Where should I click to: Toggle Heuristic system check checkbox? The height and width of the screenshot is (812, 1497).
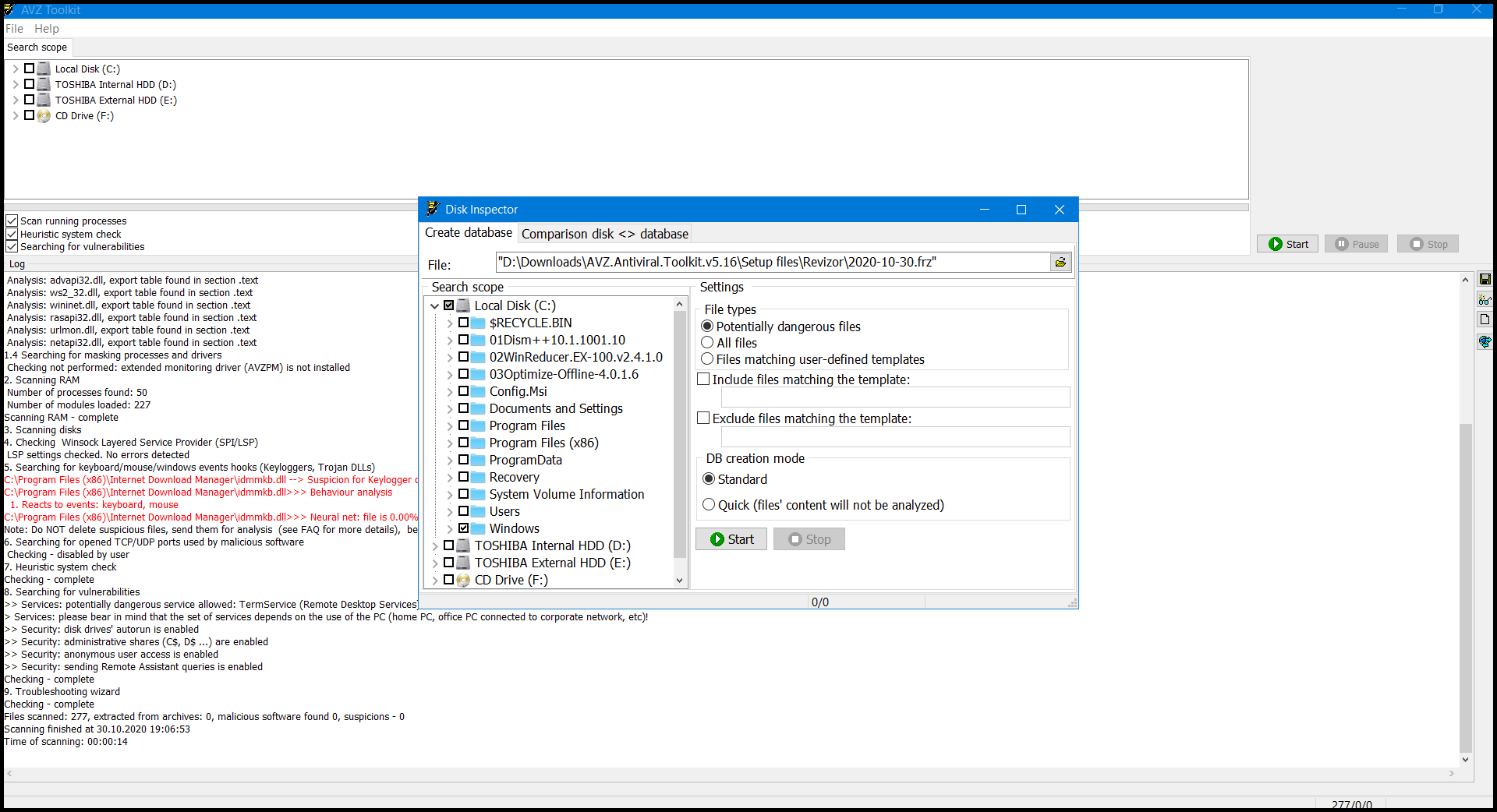(12, 234)
